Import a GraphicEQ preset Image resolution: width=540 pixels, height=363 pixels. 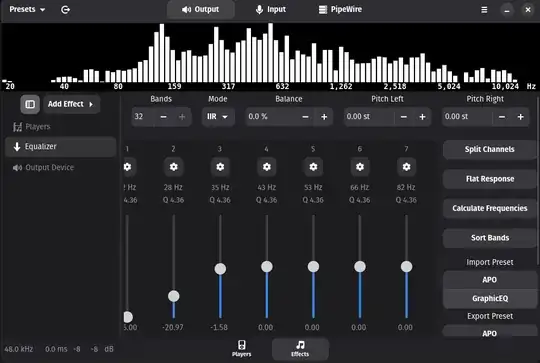point(490,299)
